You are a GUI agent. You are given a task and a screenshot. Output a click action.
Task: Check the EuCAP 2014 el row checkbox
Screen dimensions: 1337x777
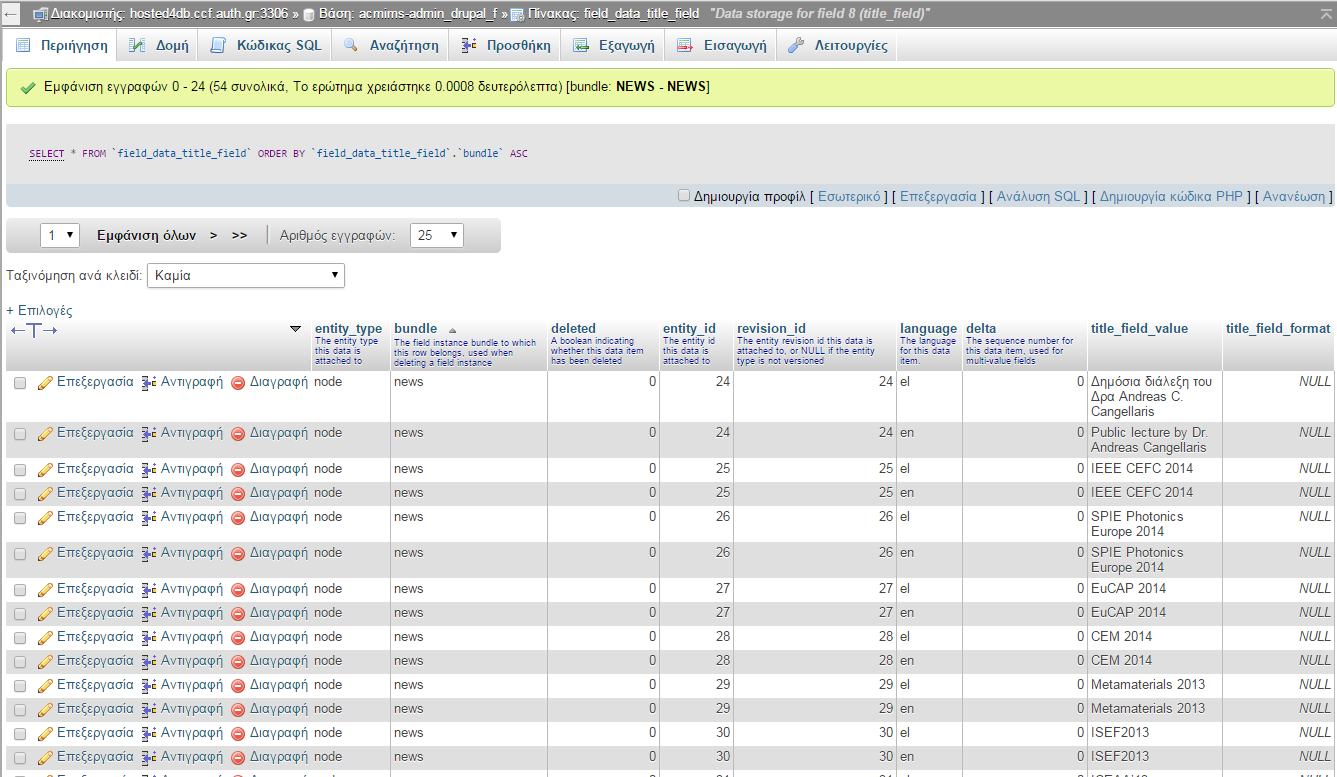[20, 590]
